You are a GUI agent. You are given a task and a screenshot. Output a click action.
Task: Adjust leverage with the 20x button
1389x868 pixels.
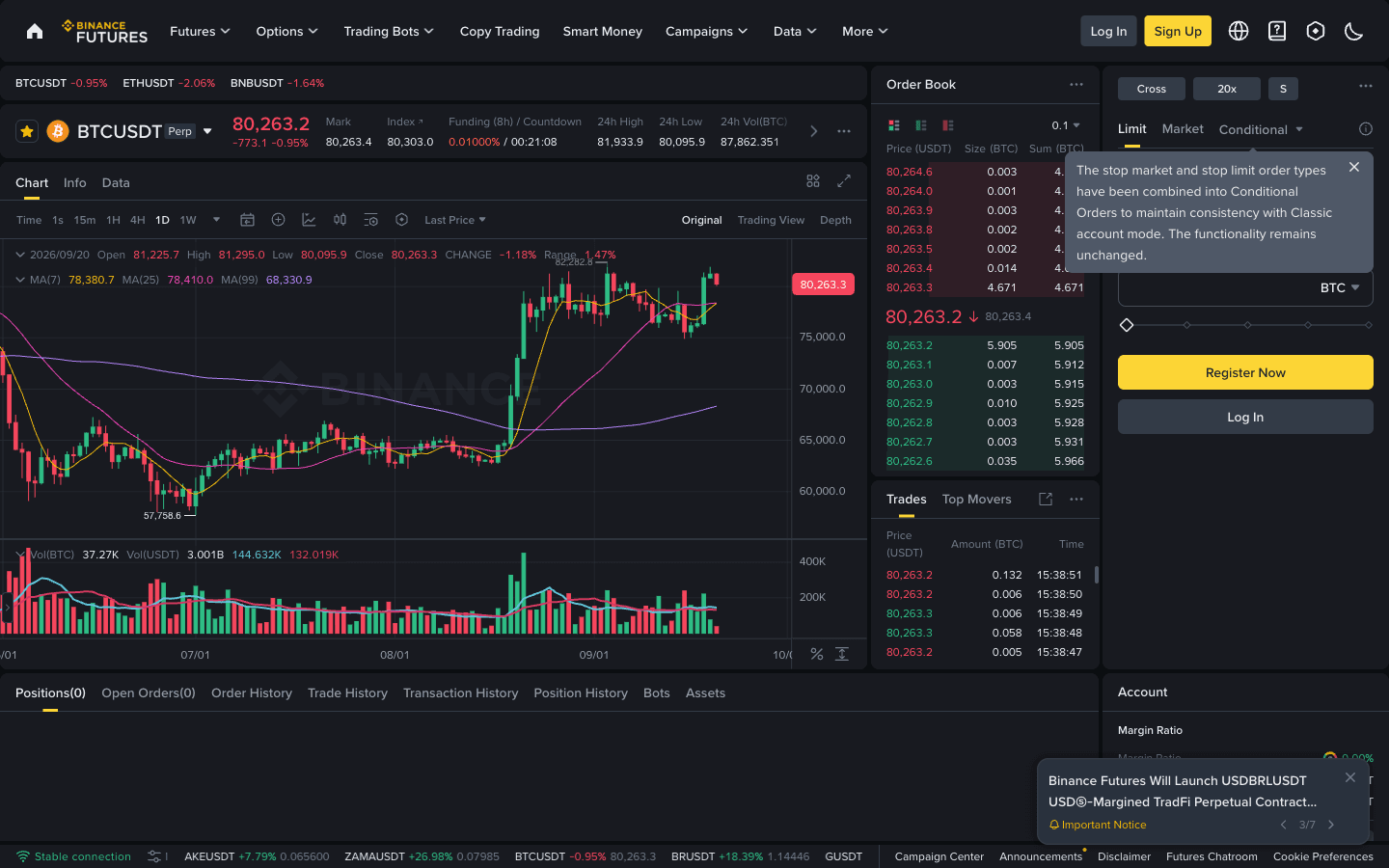pos(1227,89)
